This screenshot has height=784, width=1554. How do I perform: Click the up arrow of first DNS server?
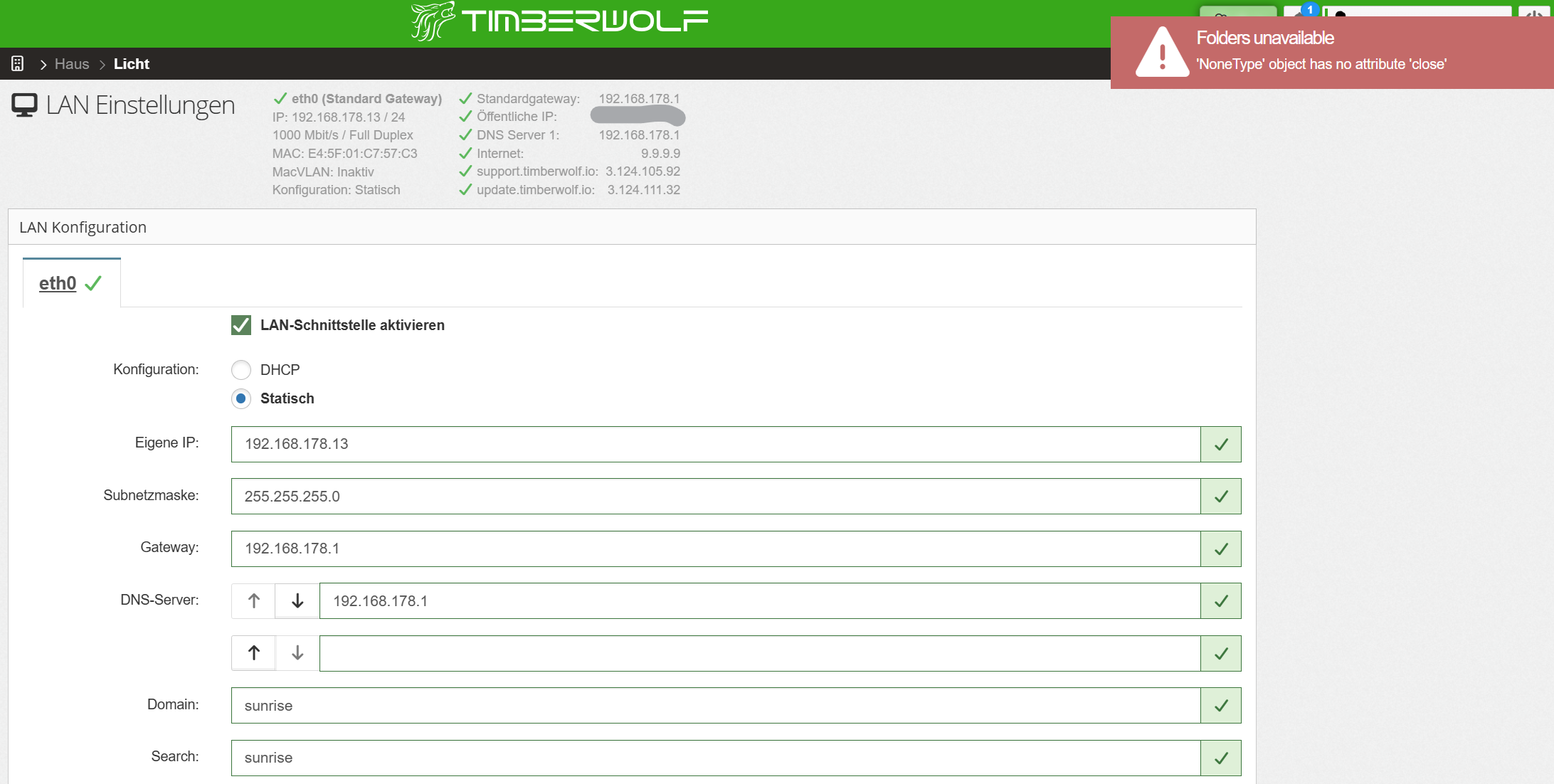pos(254,601)
